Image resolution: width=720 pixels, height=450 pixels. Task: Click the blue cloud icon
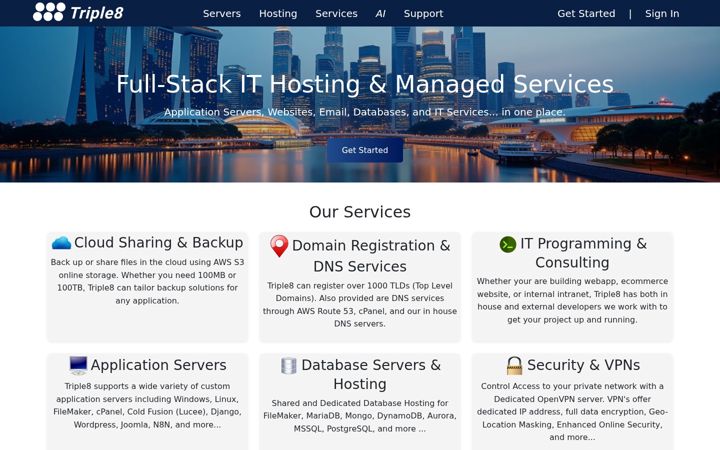(62, 242)
